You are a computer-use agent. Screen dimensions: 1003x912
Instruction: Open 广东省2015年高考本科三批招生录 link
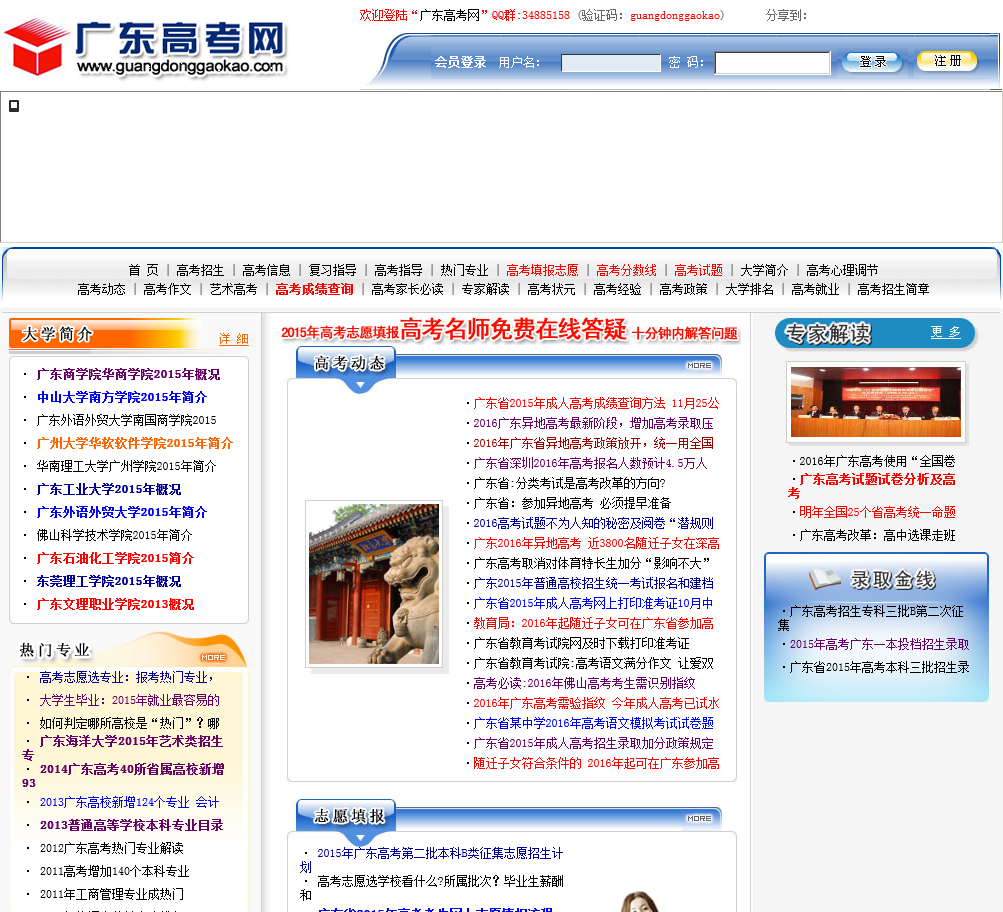[880, 667]
